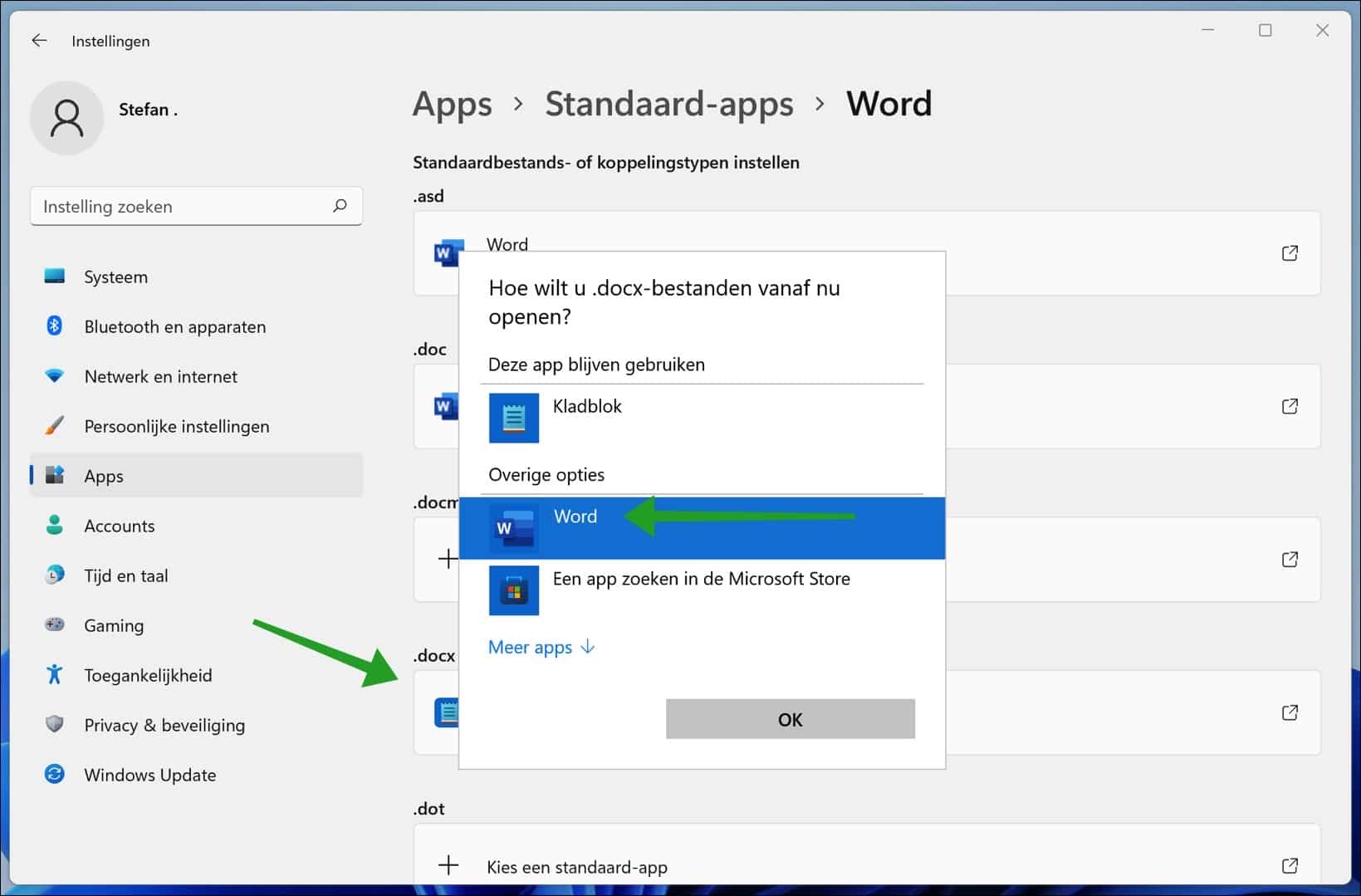This screenshot has height=896, width=1361.
Task: Click Stefan's profile avatar
Action: point(66,117)
